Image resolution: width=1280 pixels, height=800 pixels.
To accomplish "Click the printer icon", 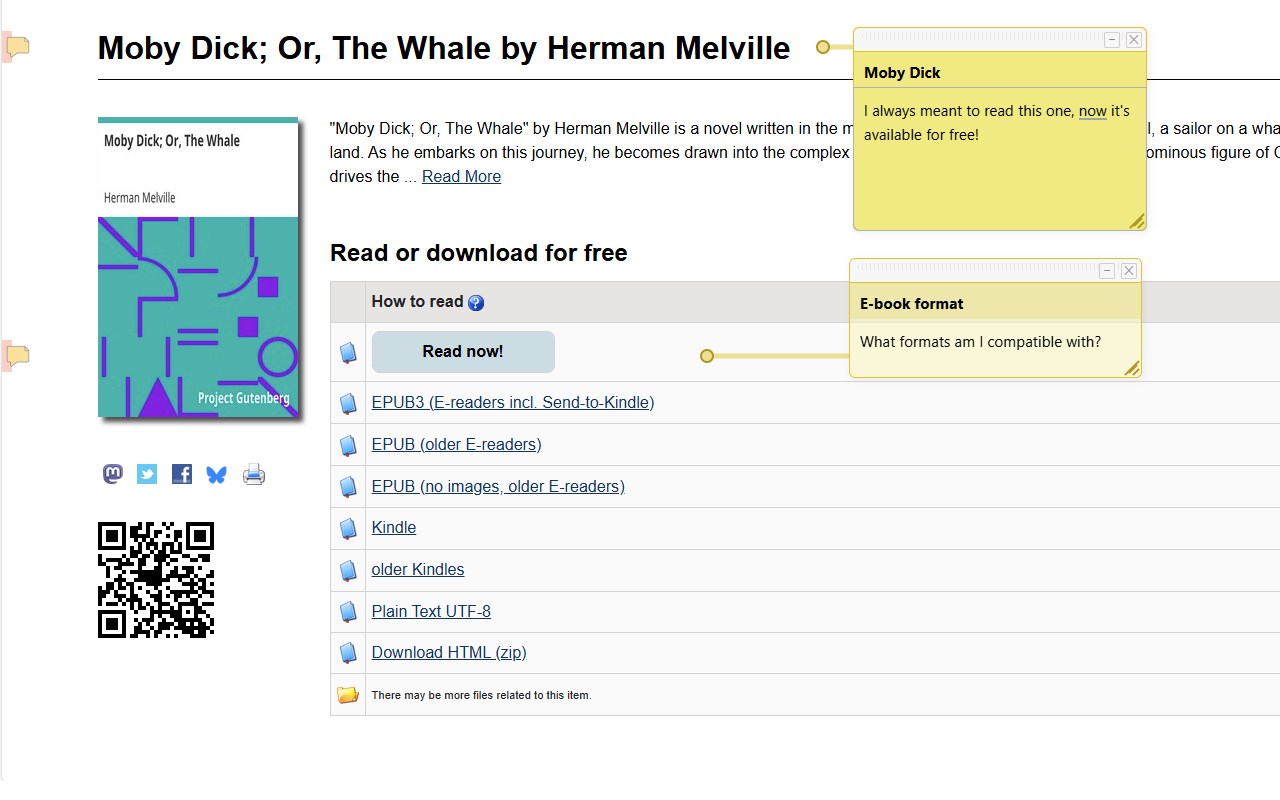I will [254, 474].
